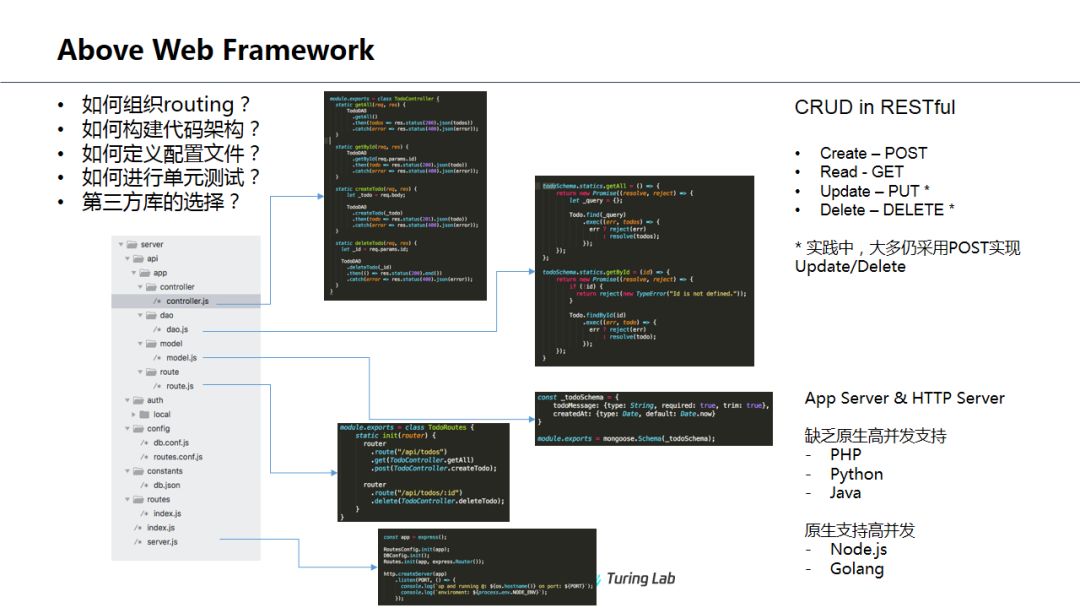Click the Node.js list entry

click(x=858, y=549)
